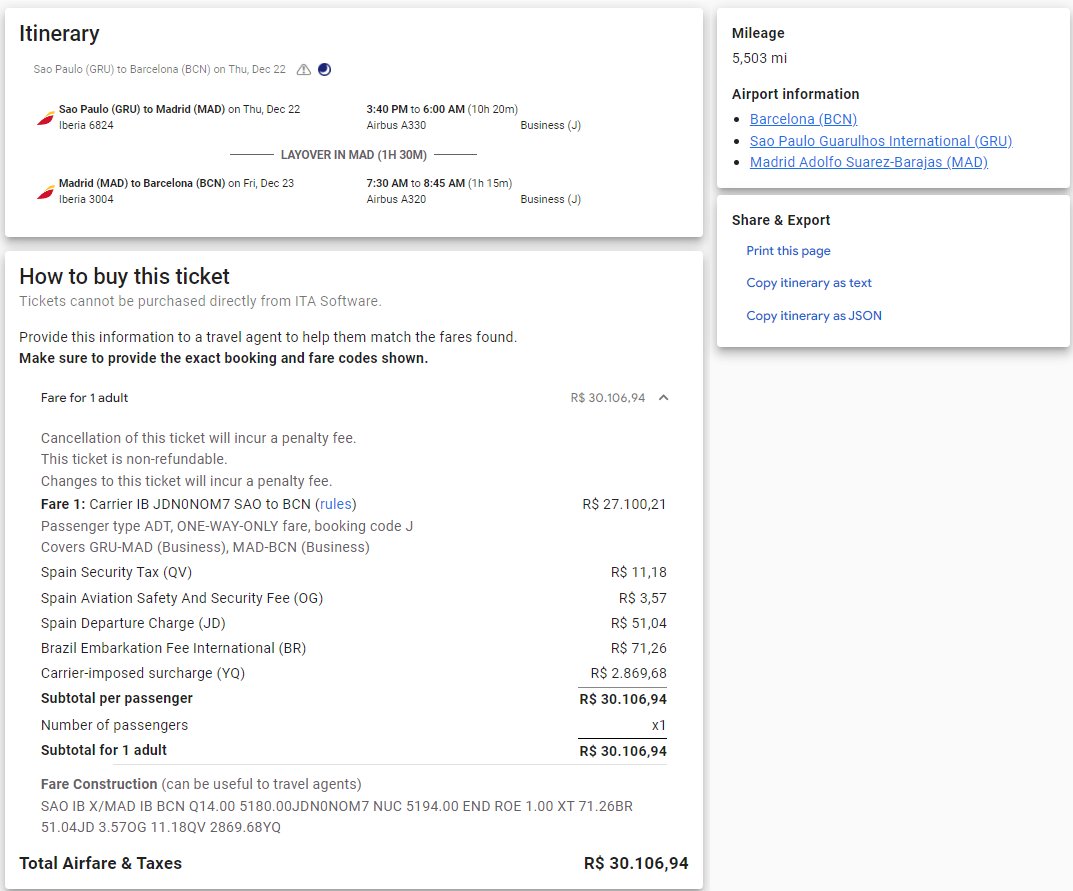Select the 'Make sure to provide the exact booking' line

(x=224, y=358)
